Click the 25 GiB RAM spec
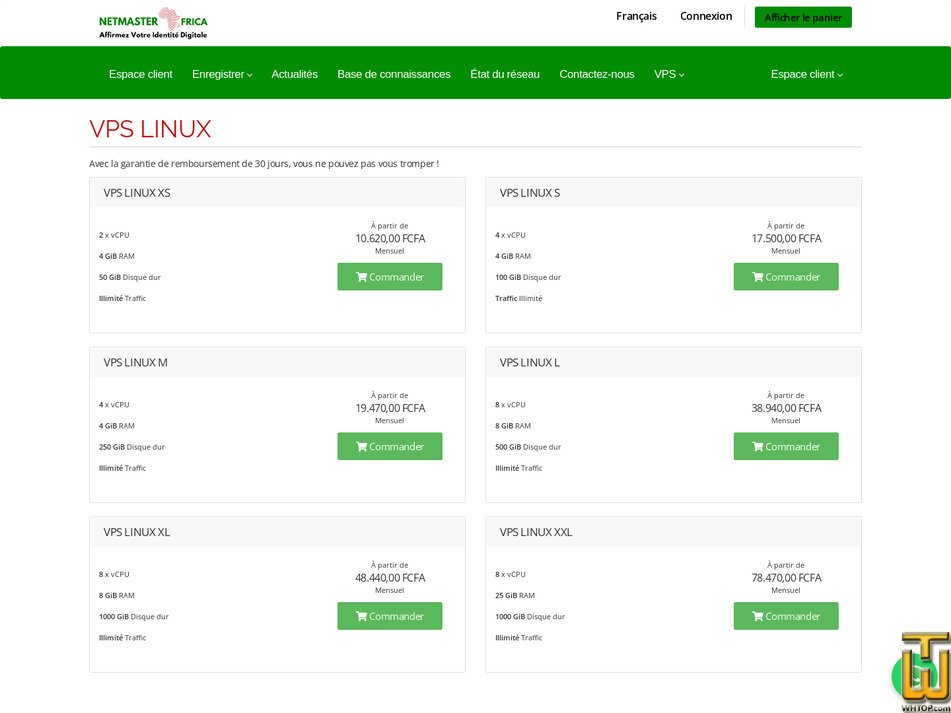951x713 pixels. pos(515,596)
